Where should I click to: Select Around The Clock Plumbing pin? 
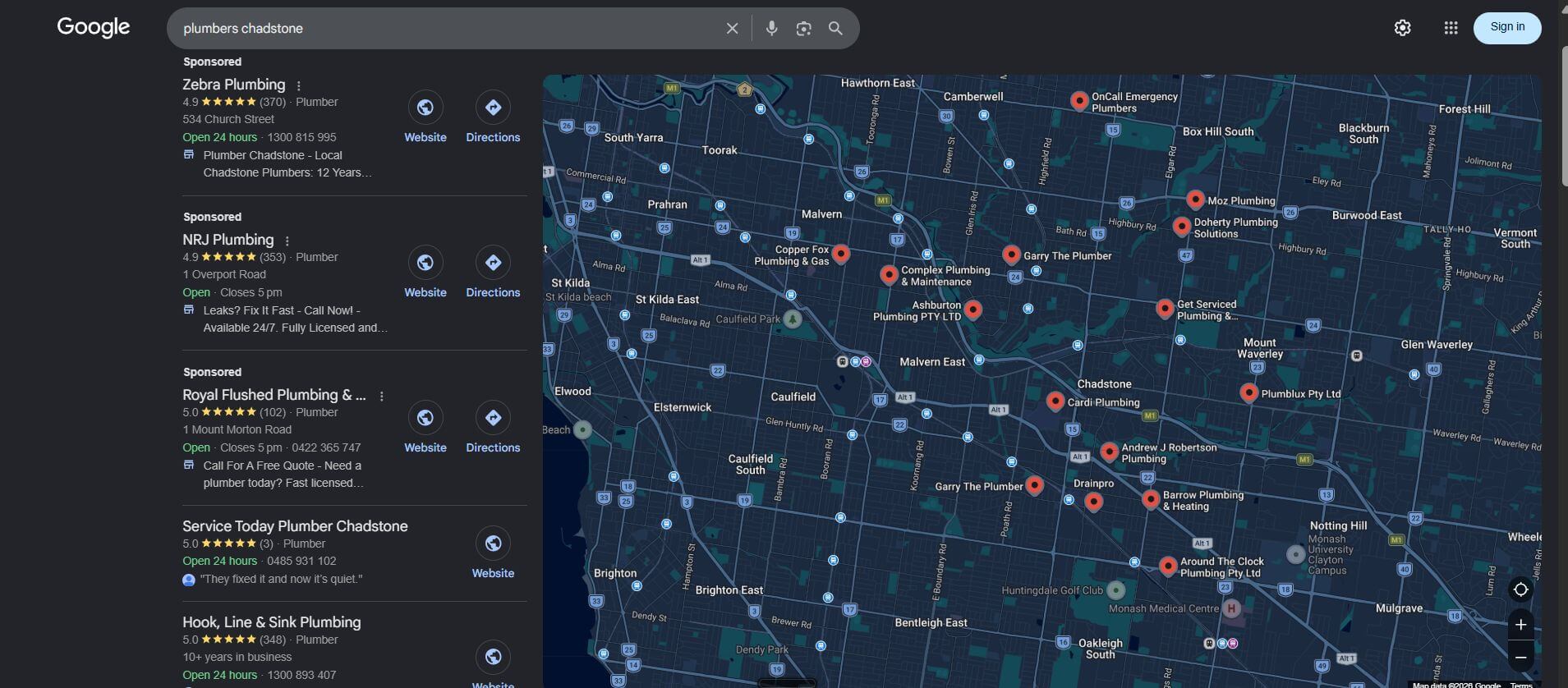tap(1168, 565)
